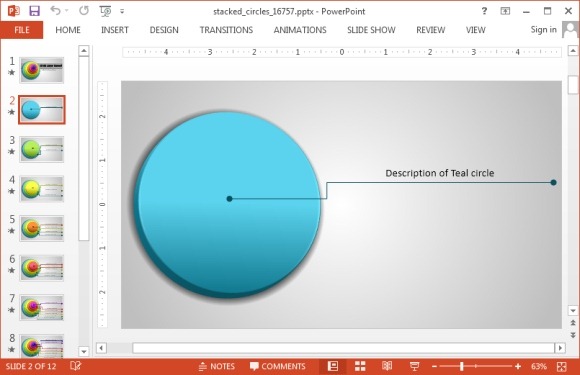Click the Repeat/Redo icon
The image size is (580, 375).
click(84, 11)
